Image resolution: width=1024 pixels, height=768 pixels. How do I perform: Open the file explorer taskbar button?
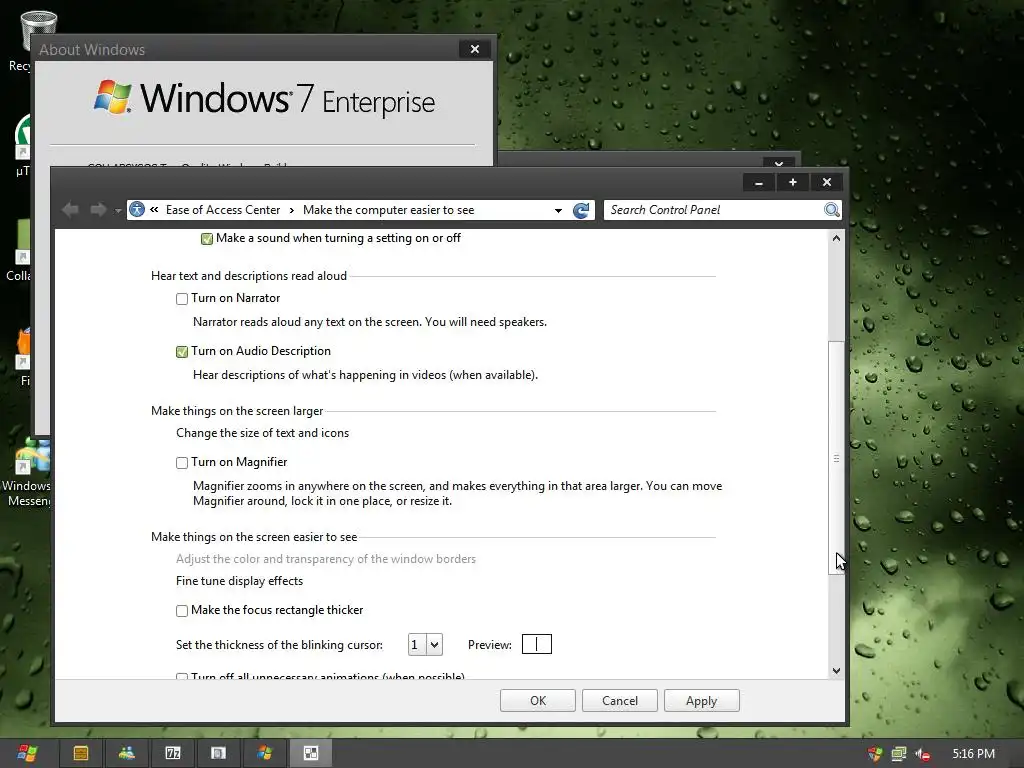[x=81, y=753]
